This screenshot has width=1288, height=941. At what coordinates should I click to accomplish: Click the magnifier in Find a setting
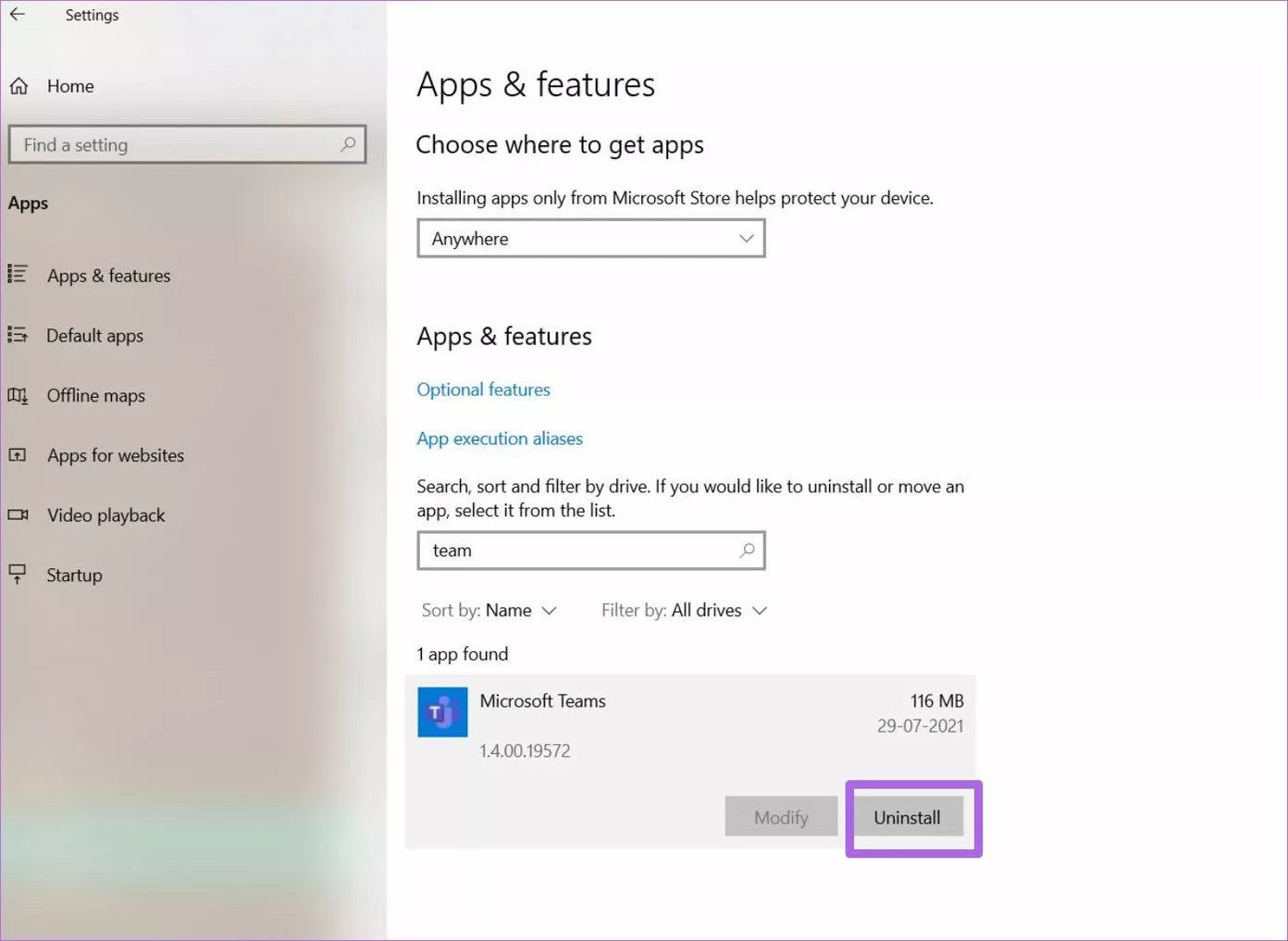tap(348, 144)
